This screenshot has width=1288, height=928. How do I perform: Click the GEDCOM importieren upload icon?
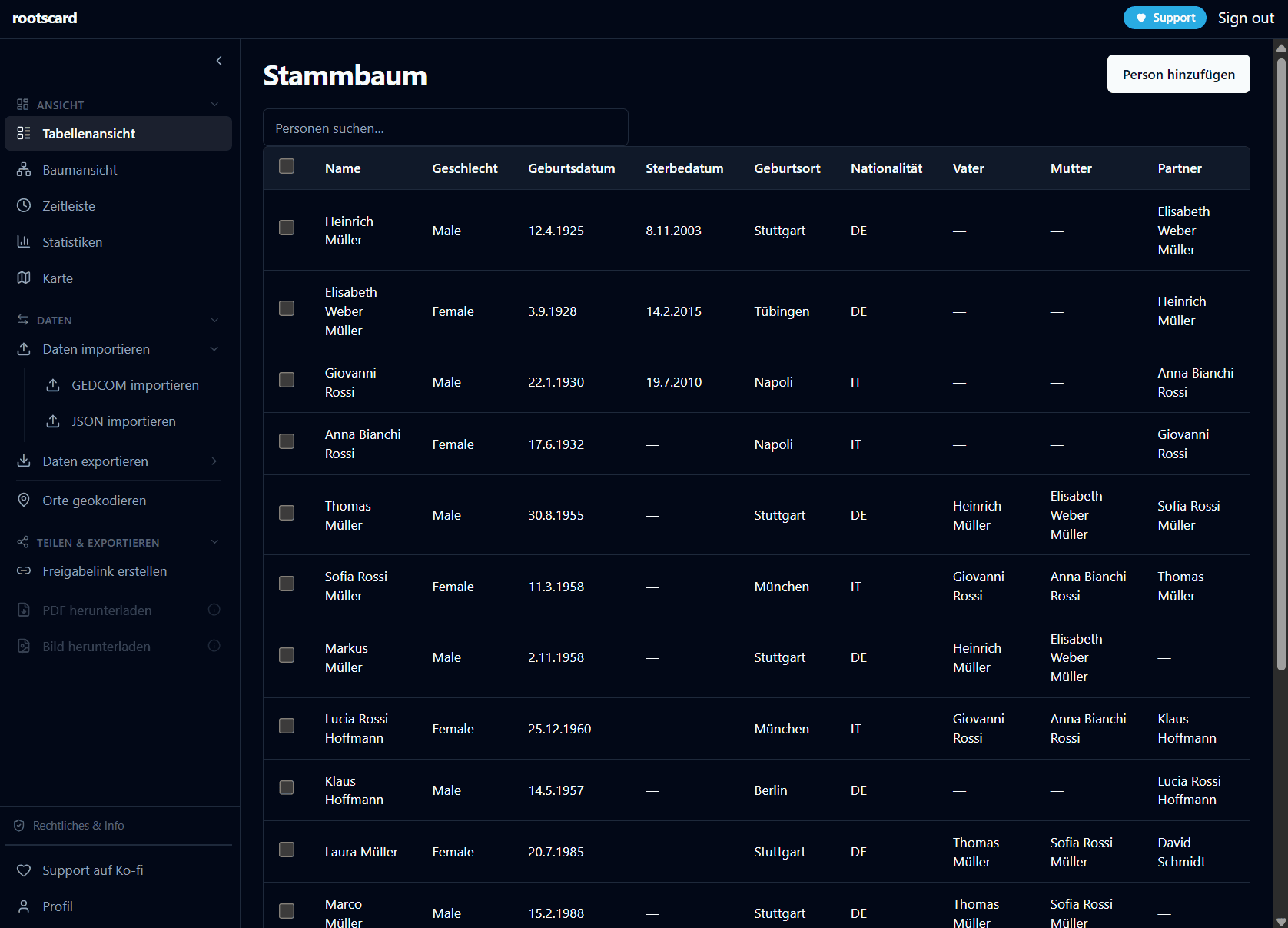(x=53, y=385)
